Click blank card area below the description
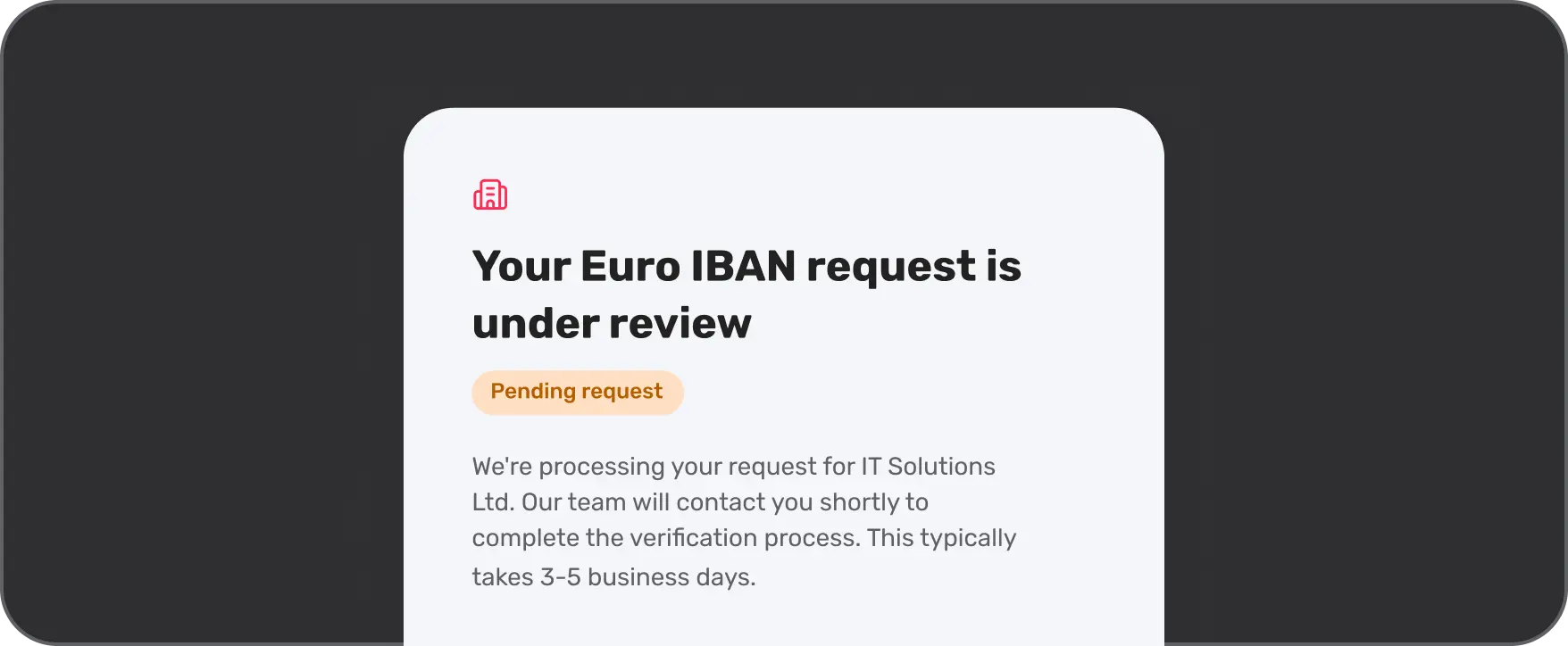The width and height of the screenshot is (1568, 646). click(784, 620)
